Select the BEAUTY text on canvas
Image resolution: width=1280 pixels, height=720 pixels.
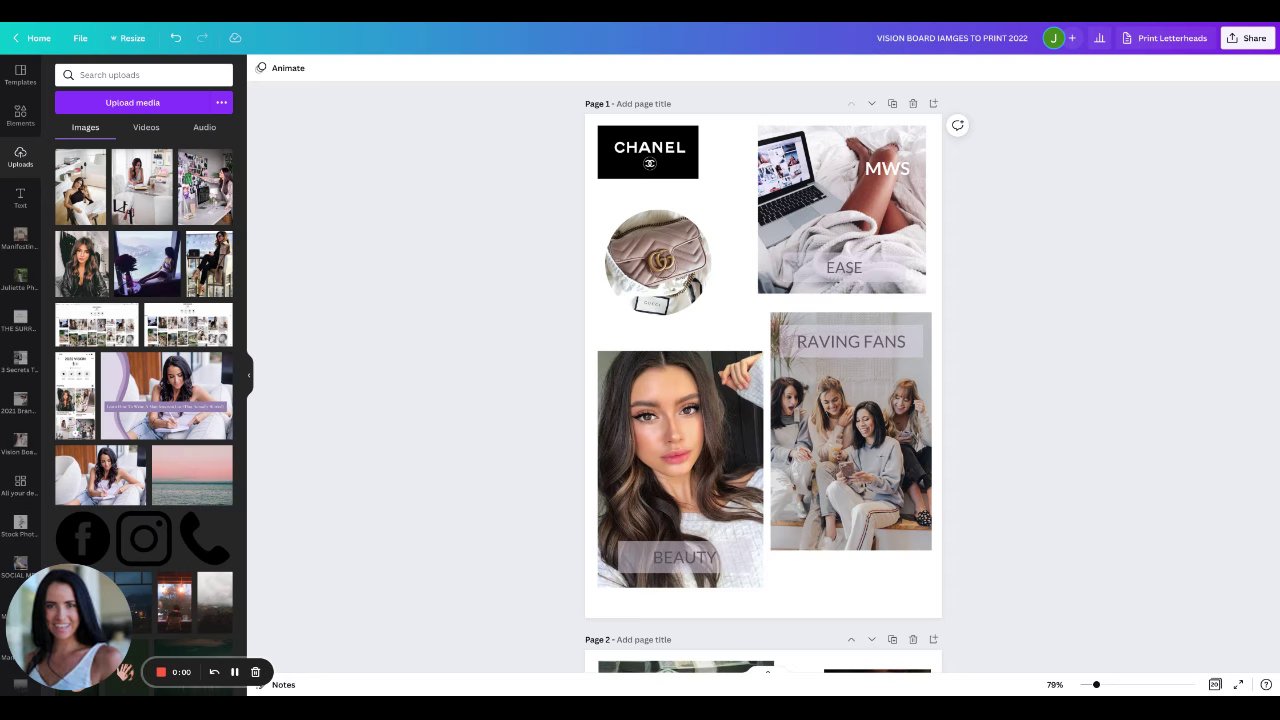click(x=685, y=557)
